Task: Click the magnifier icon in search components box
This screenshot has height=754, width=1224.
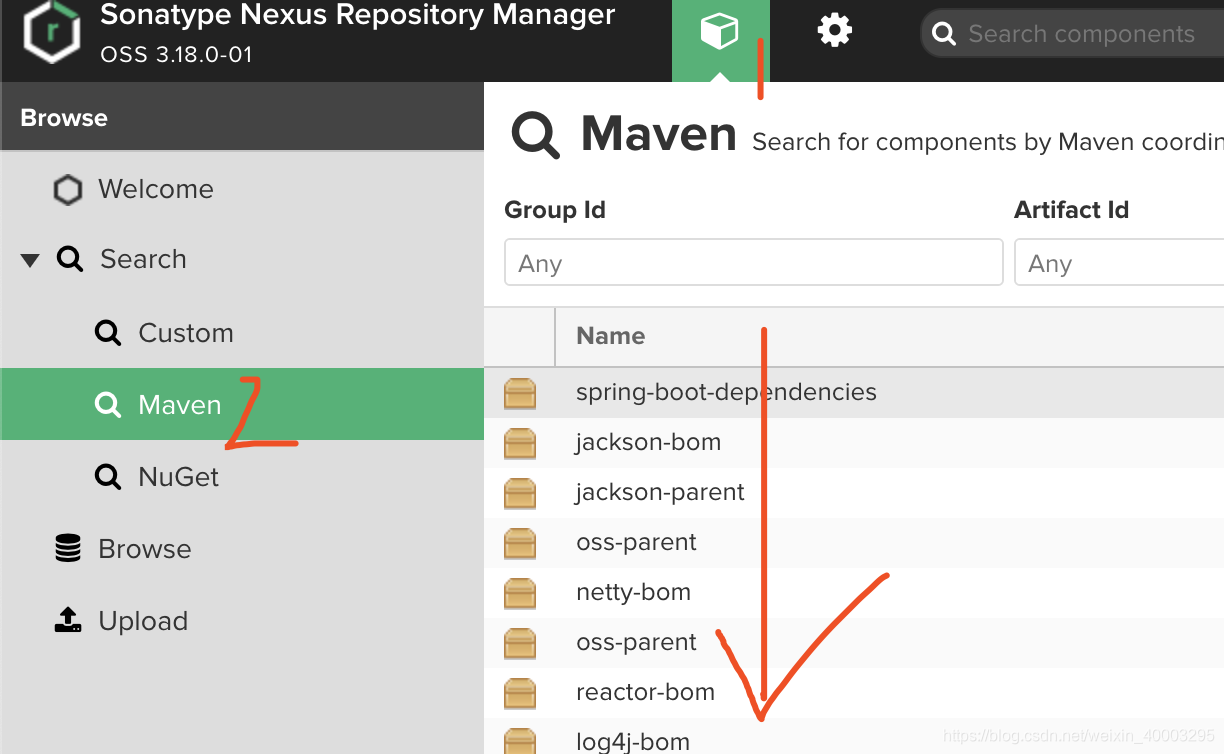Action: click(x=943, y=34)
